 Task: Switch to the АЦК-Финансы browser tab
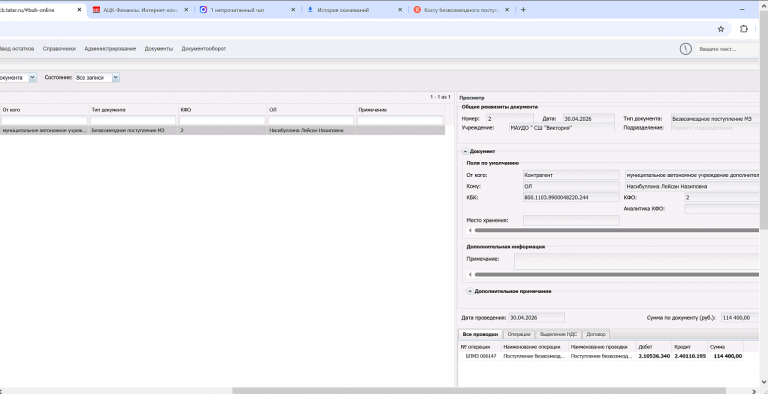tap(140, 9)
